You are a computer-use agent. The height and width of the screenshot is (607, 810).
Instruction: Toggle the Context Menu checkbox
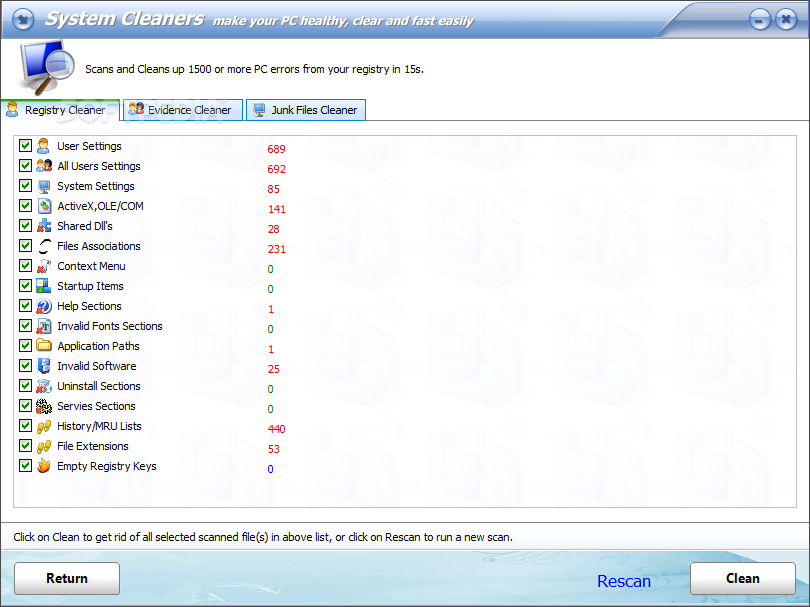click(25, 266)
